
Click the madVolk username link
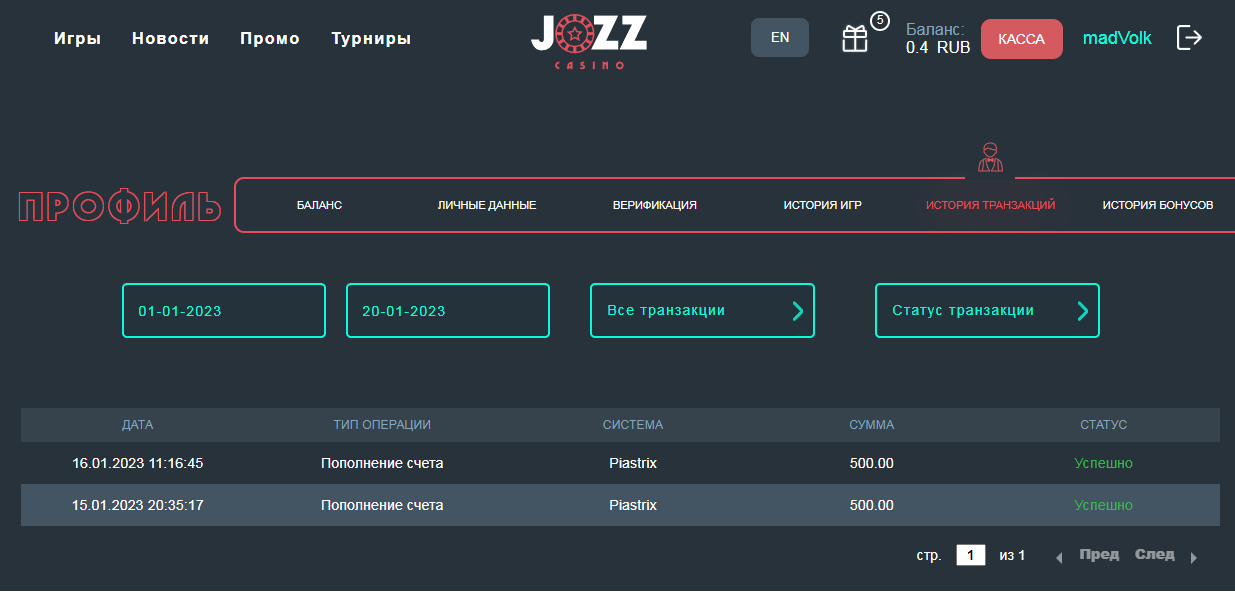[x=1117, y=39]
